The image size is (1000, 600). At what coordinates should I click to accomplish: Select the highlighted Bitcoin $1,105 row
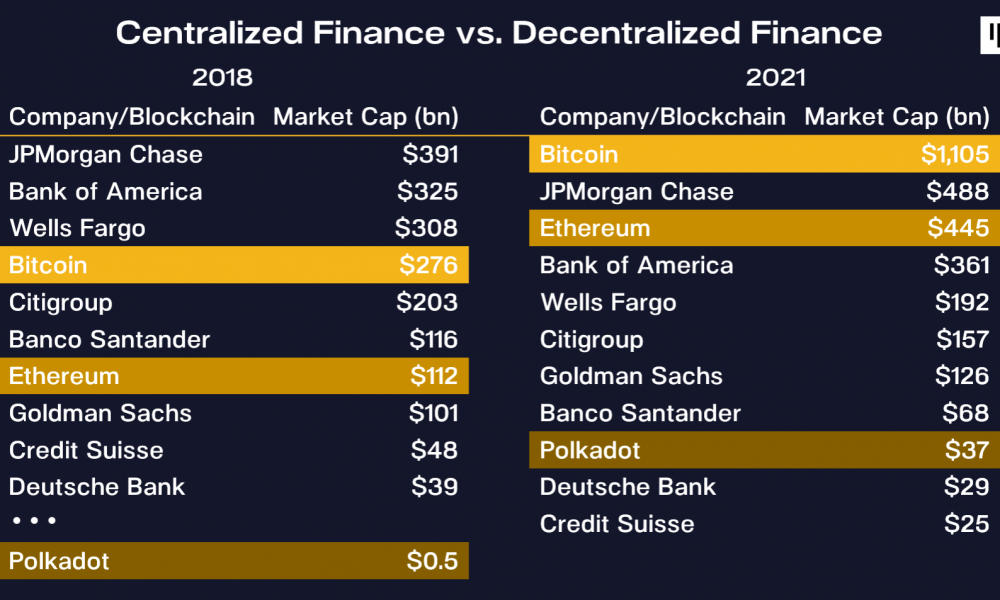click(x=765, y=154)
